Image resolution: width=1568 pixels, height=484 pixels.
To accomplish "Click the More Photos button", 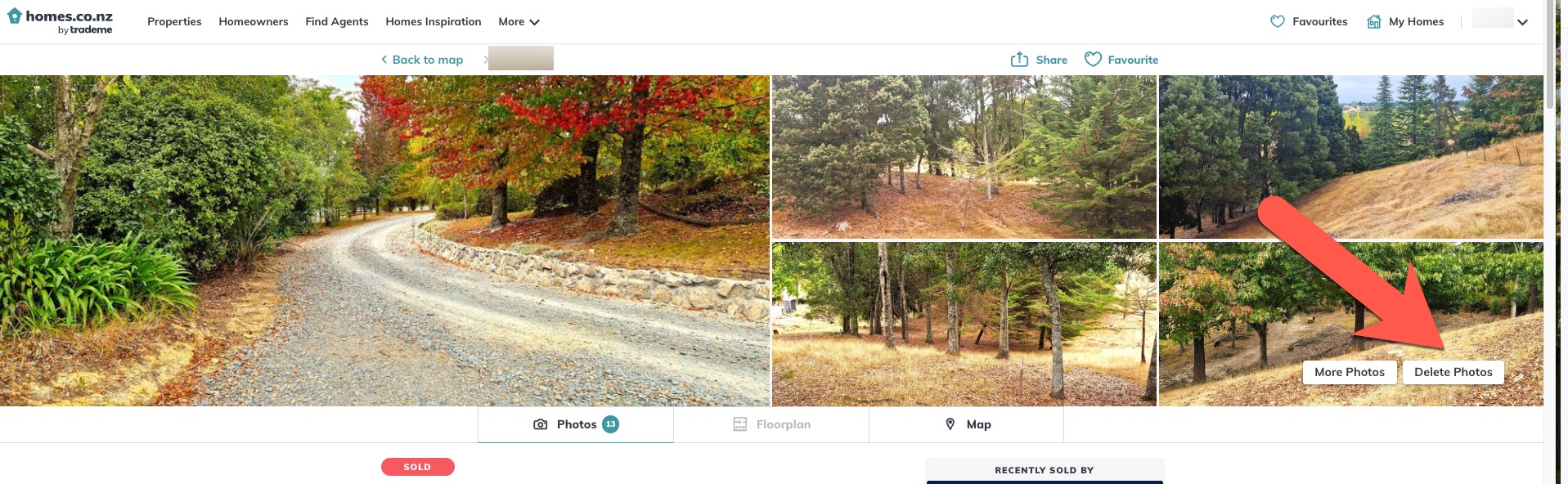I will pyautogui.click(x=1350, y=372).
